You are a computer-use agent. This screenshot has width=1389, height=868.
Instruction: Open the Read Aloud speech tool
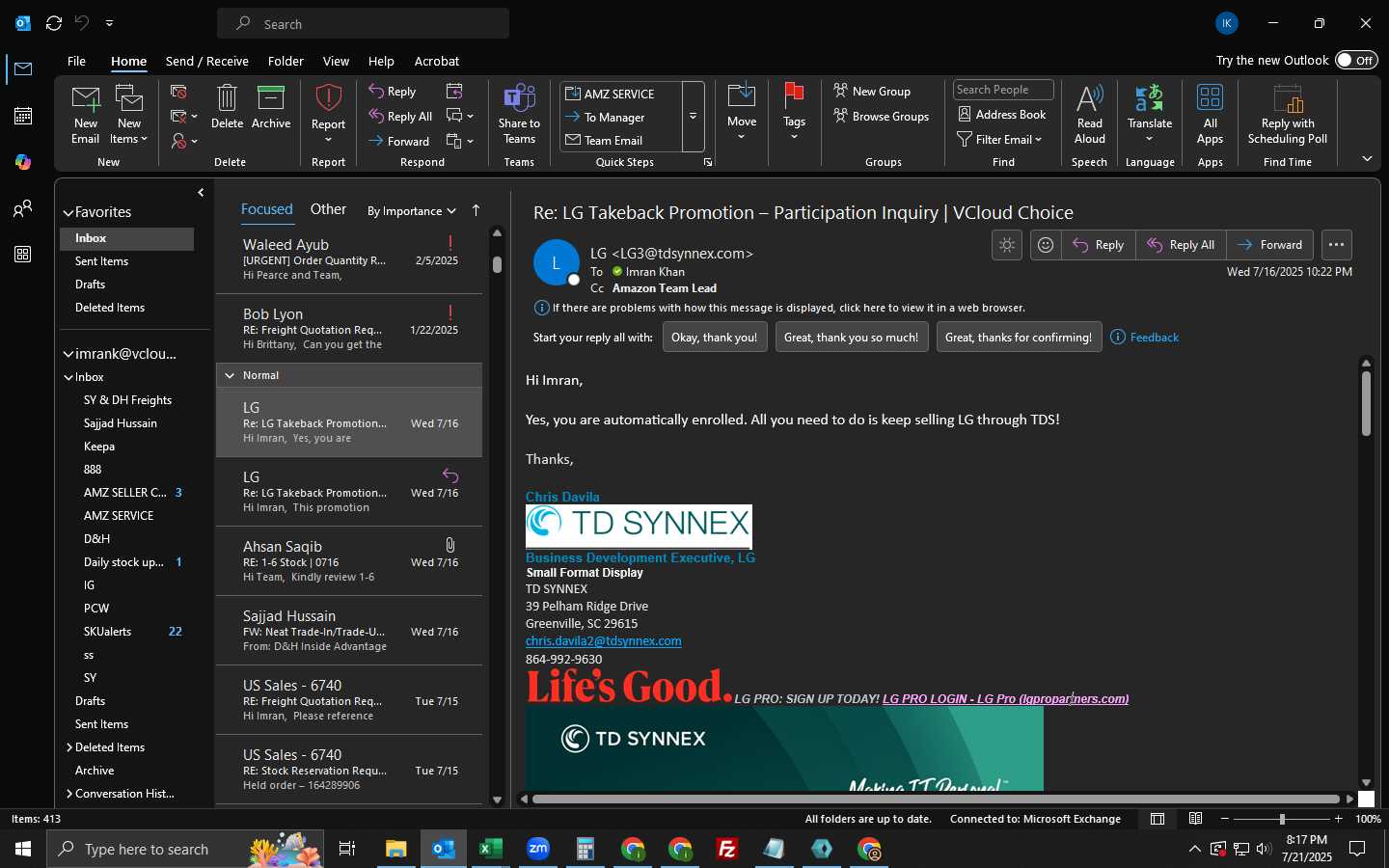click(x=1089, y=114)
